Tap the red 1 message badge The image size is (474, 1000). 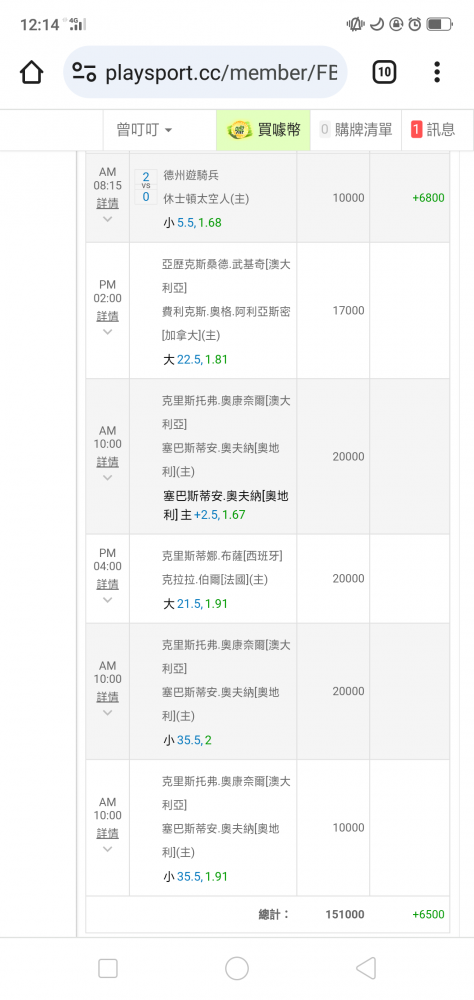pyautogui.click(x=417, y=130)
